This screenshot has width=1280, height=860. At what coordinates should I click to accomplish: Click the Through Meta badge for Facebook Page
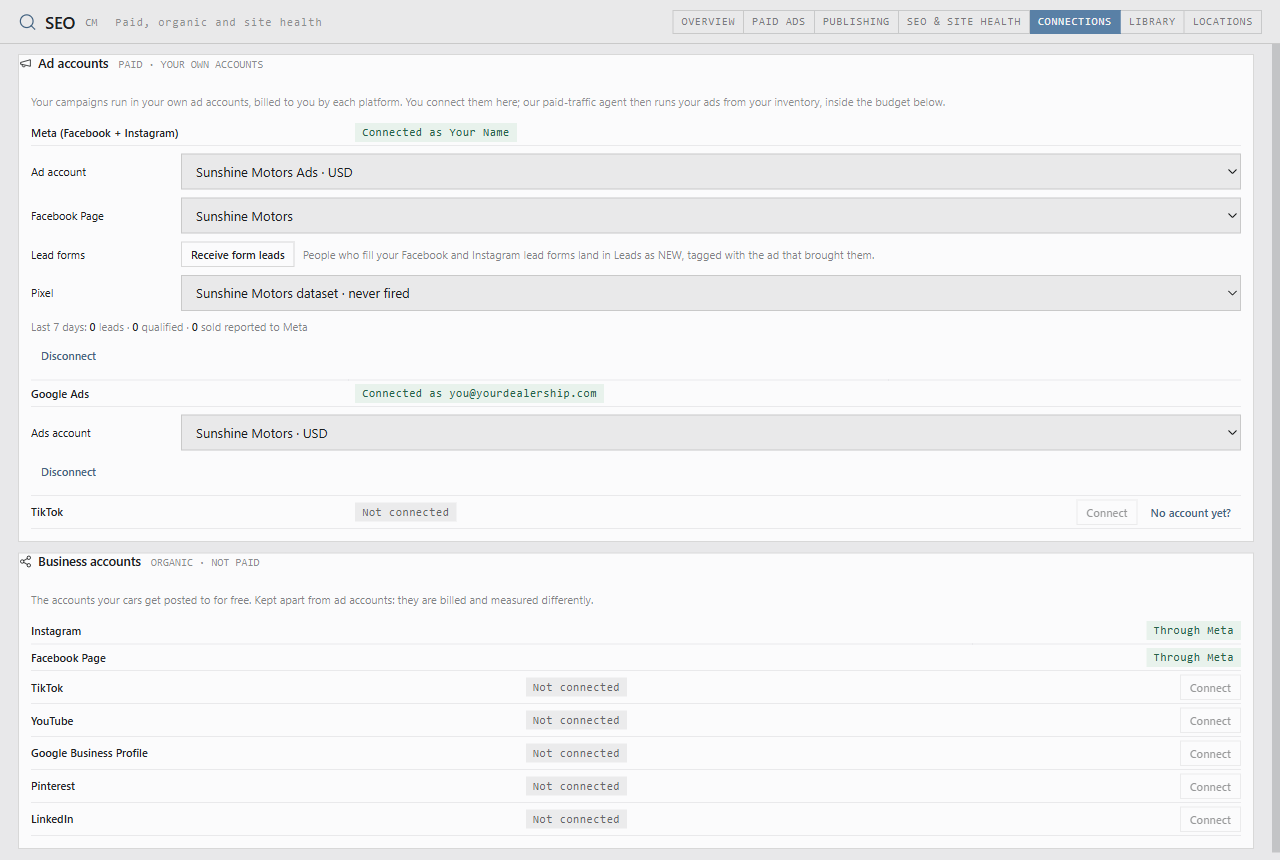1193,657
